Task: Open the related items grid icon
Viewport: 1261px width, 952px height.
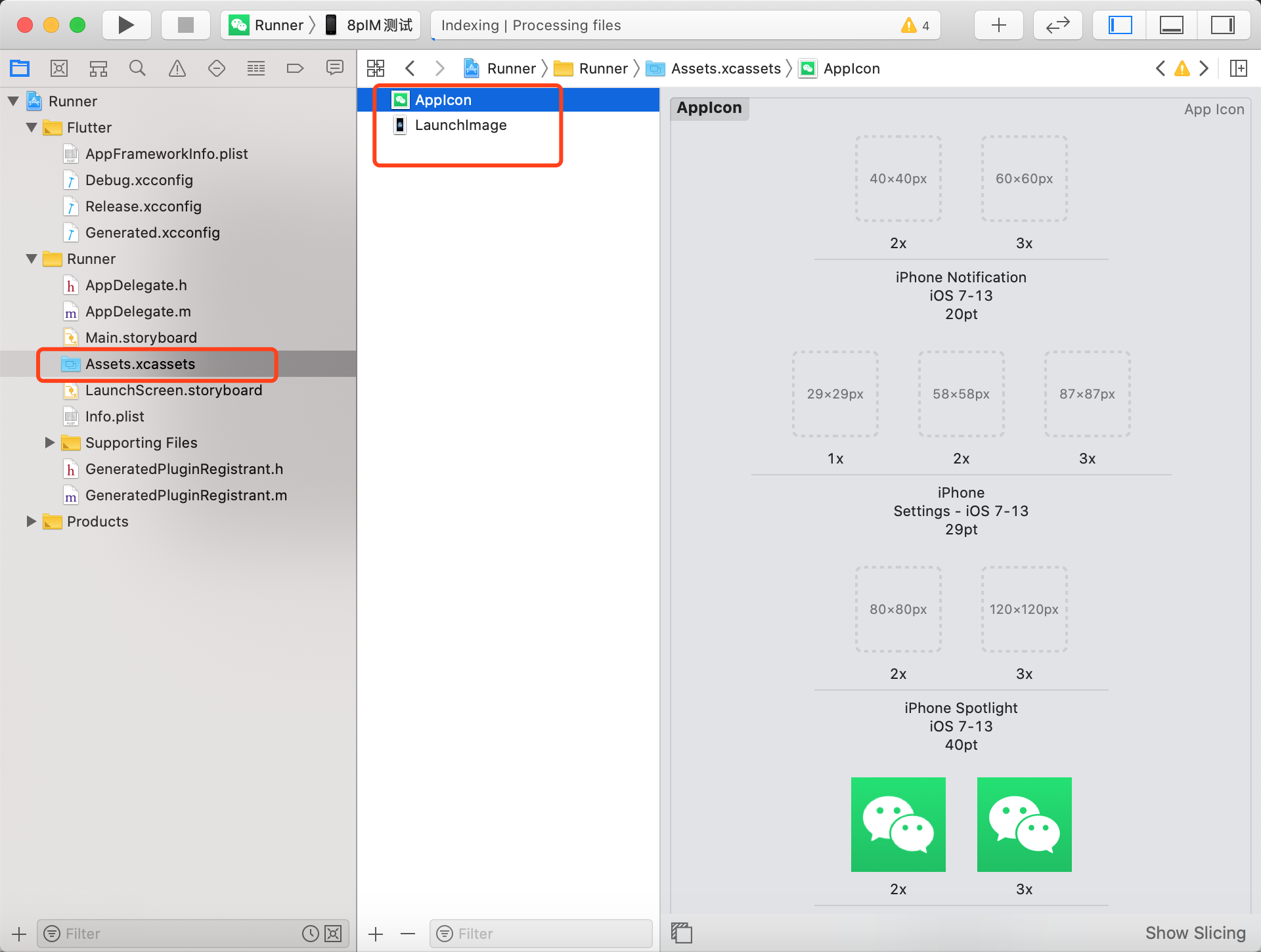Action: tap(376, 68)
